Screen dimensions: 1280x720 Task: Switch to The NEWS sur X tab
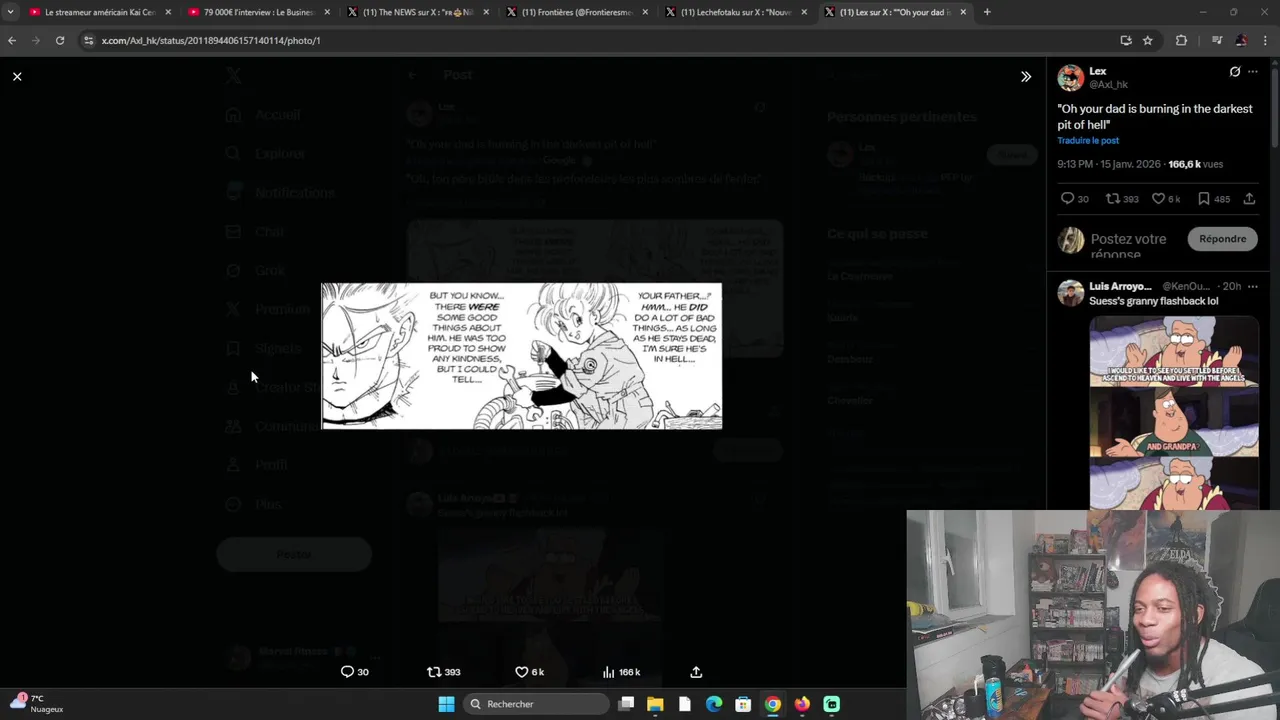[418, 12]
